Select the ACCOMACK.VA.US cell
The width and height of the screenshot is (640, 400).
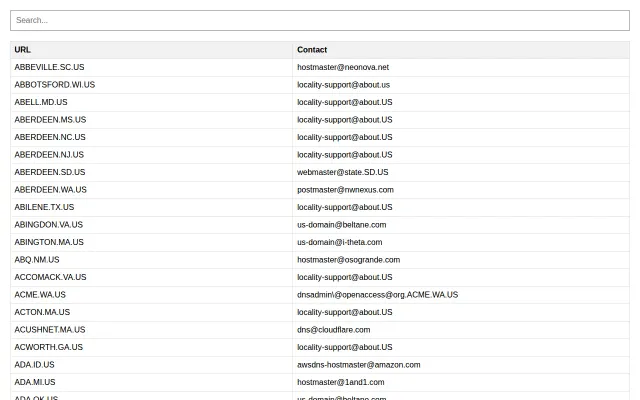[151, 278]
